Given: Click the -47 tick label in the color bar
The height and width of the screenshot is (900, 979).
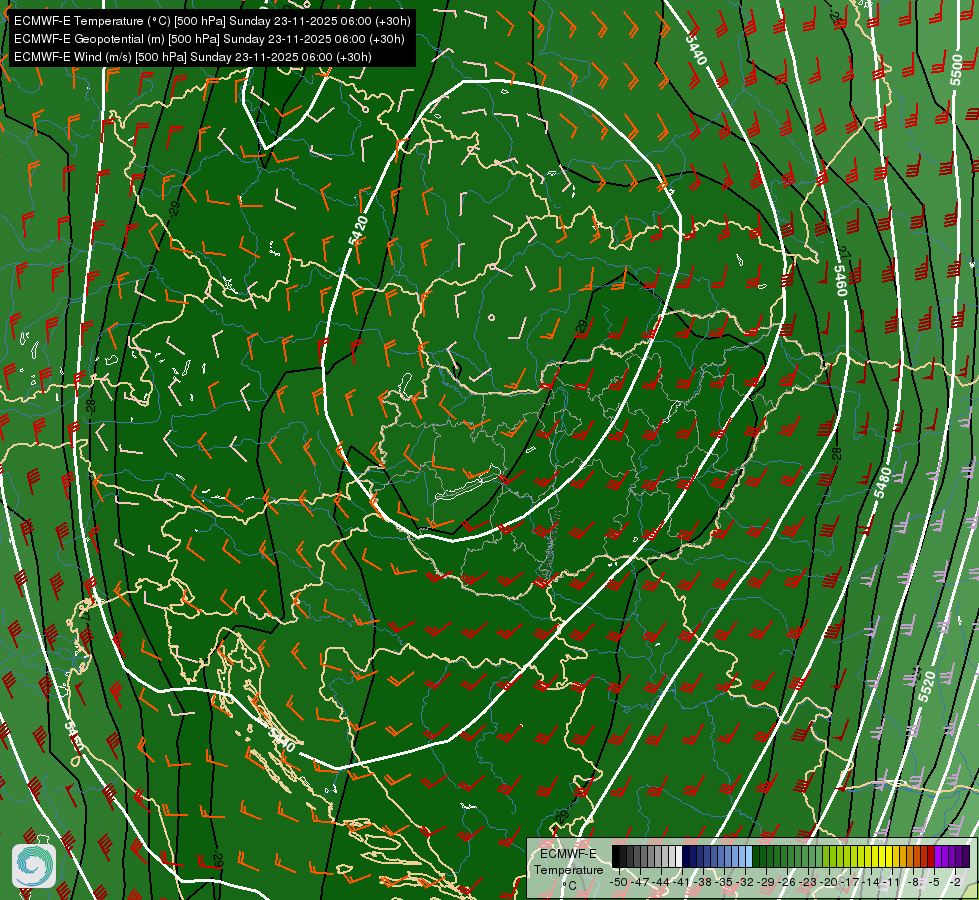Looking at the screenshot, I should coord(639,882).
